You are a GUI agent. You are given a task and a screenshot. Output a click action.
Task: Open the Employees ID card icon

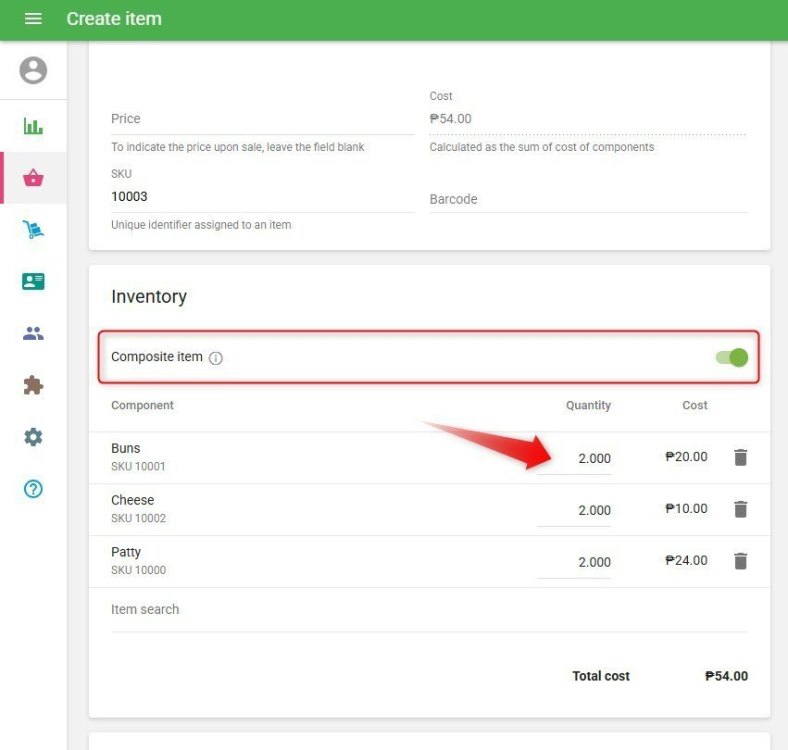[33, 281]
